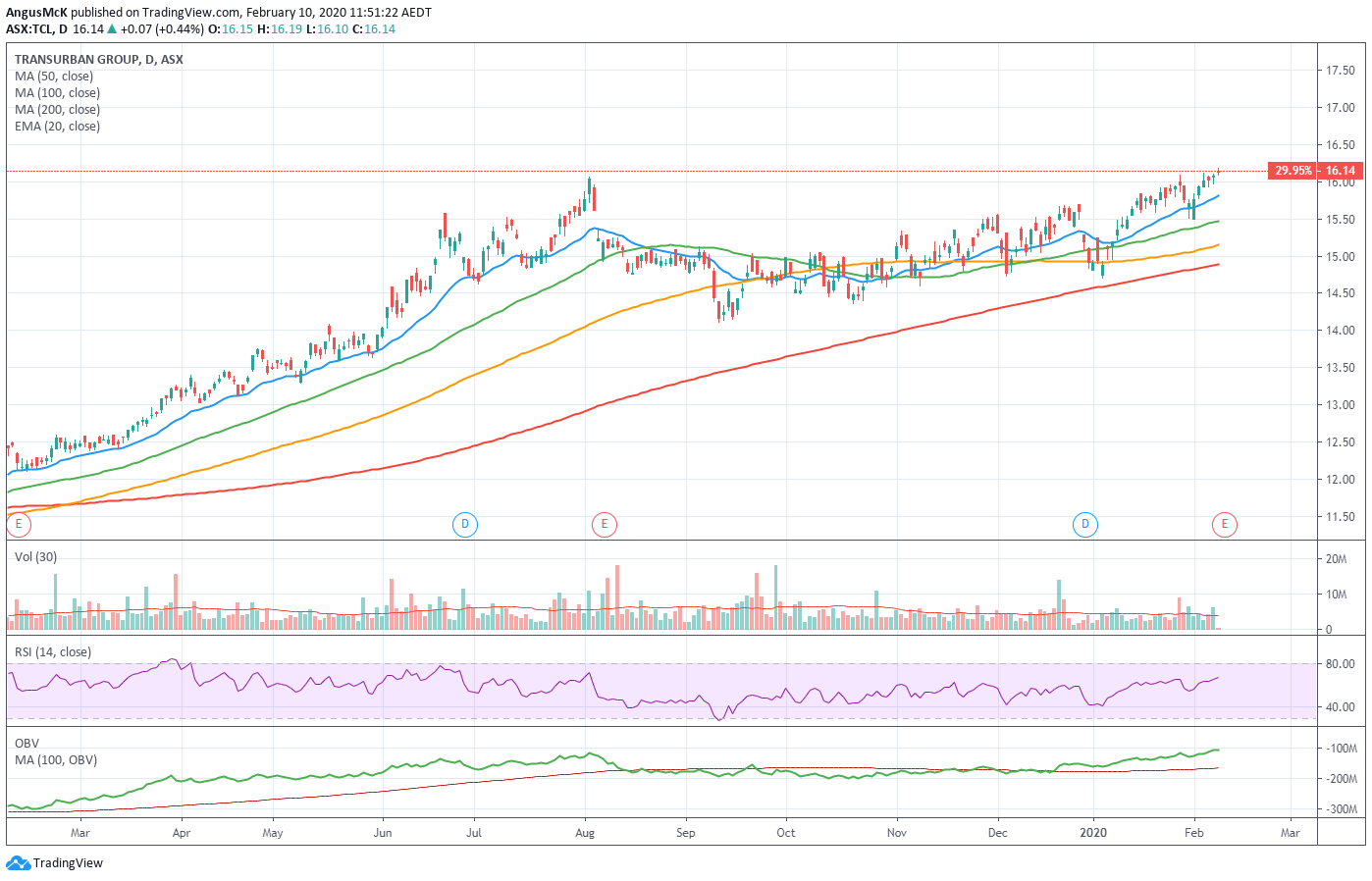Image resolution: width=1372 pixels, height=881 pixels.
Task: Click the Oct label on time axis
Action: coord(786,833)
